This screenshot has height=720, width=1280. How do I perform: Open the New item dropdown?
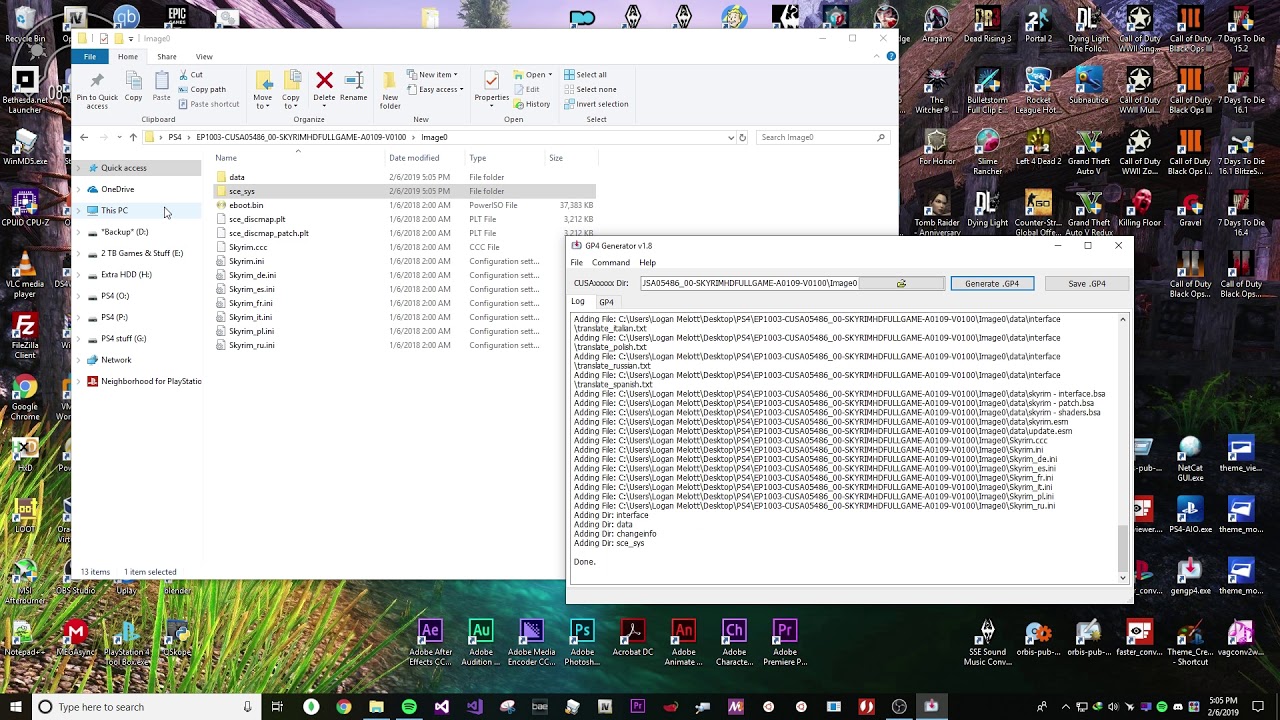click(433, 75)
